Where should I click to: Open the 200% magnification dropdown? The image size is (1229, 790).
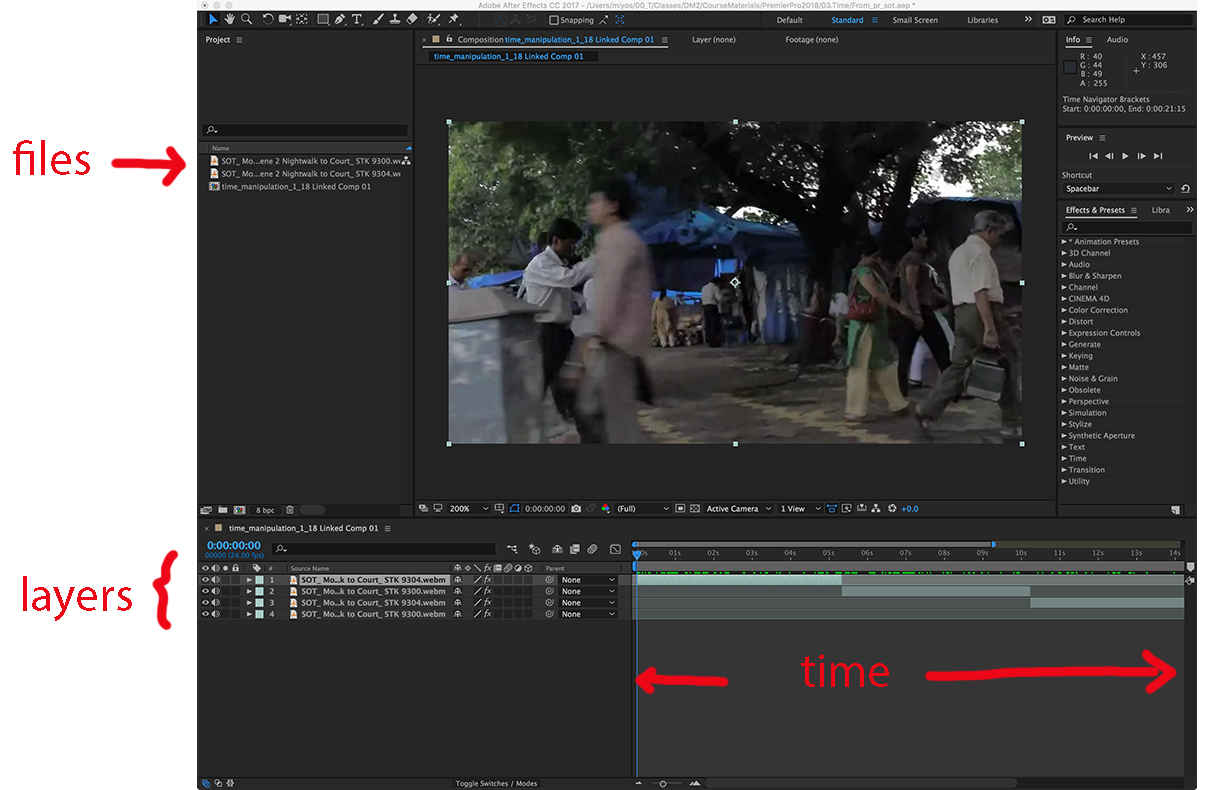(467, 509)
